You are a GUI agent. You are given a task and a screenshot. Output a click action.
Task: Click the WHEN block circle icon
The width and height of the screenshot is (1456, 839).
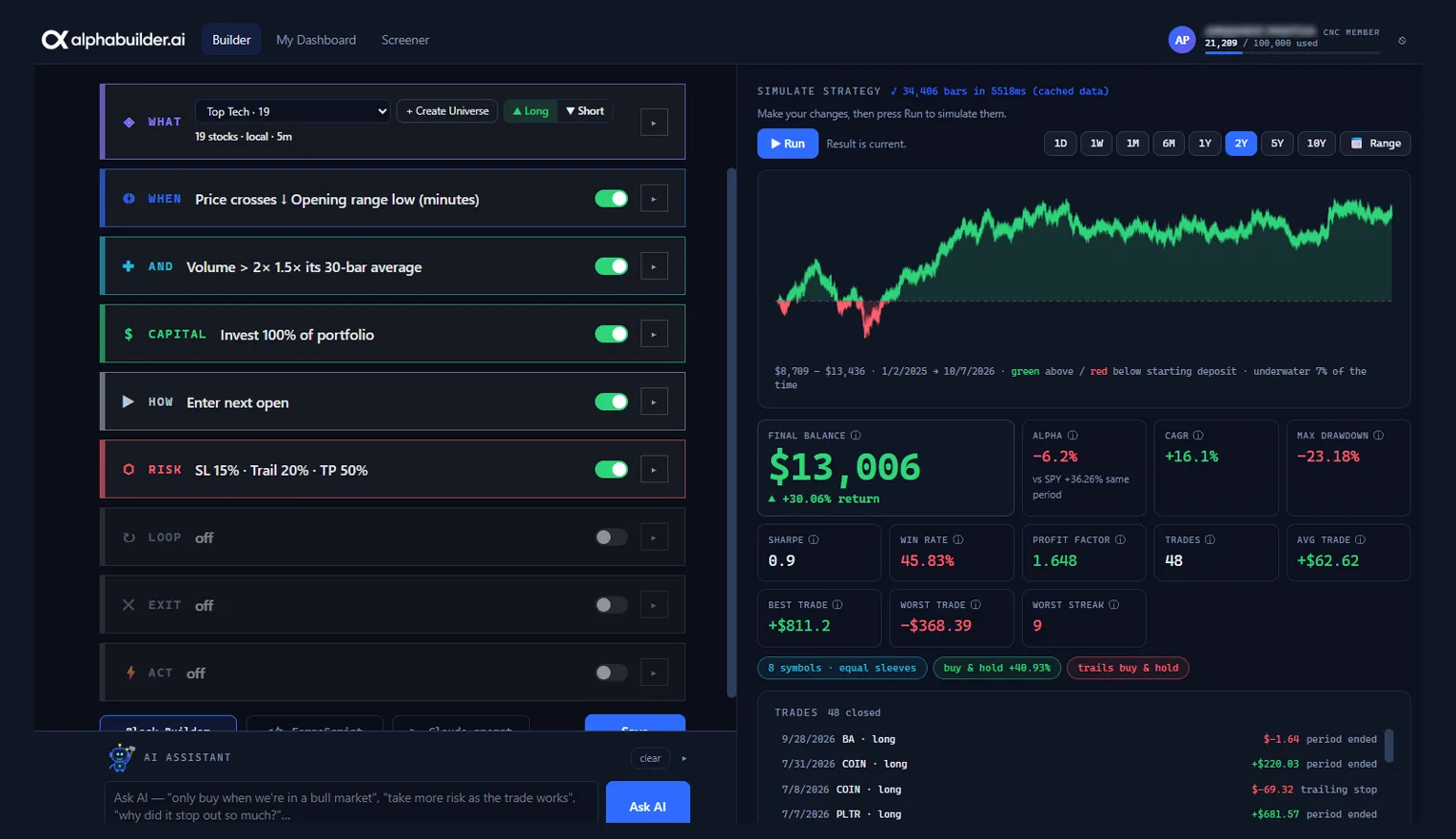pyautogui.click(x=128, y=199)
